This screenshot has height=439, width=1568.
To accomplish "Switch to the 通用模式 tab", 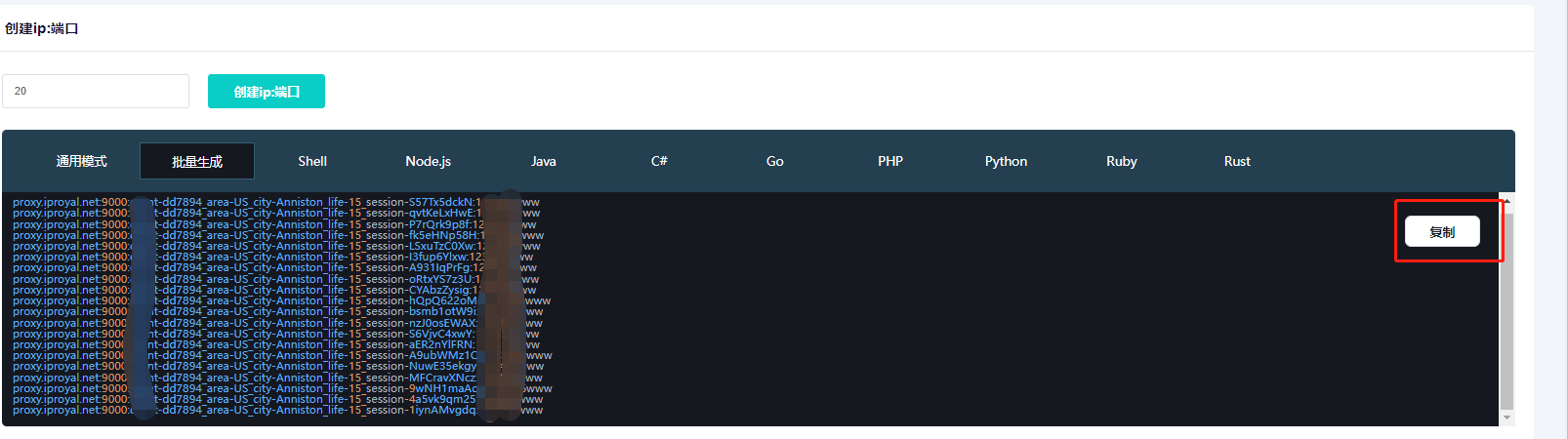I will pyautogui.click(x=81, y=161).
